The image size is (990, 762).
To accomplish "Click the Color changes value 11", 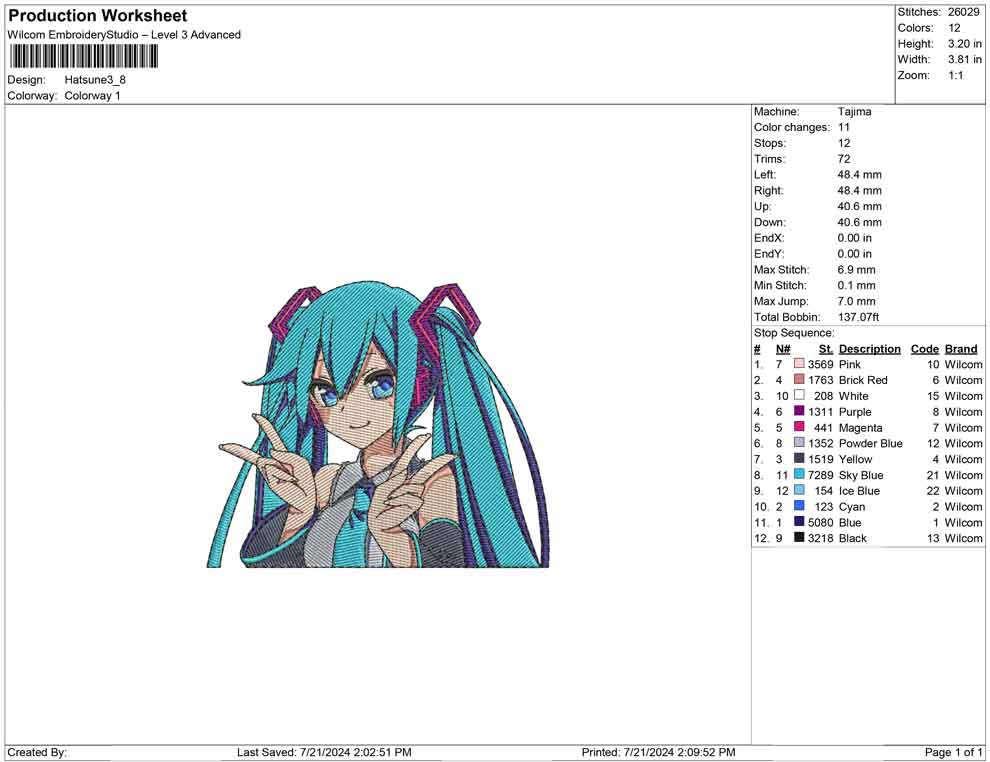I will coord(844,128).
